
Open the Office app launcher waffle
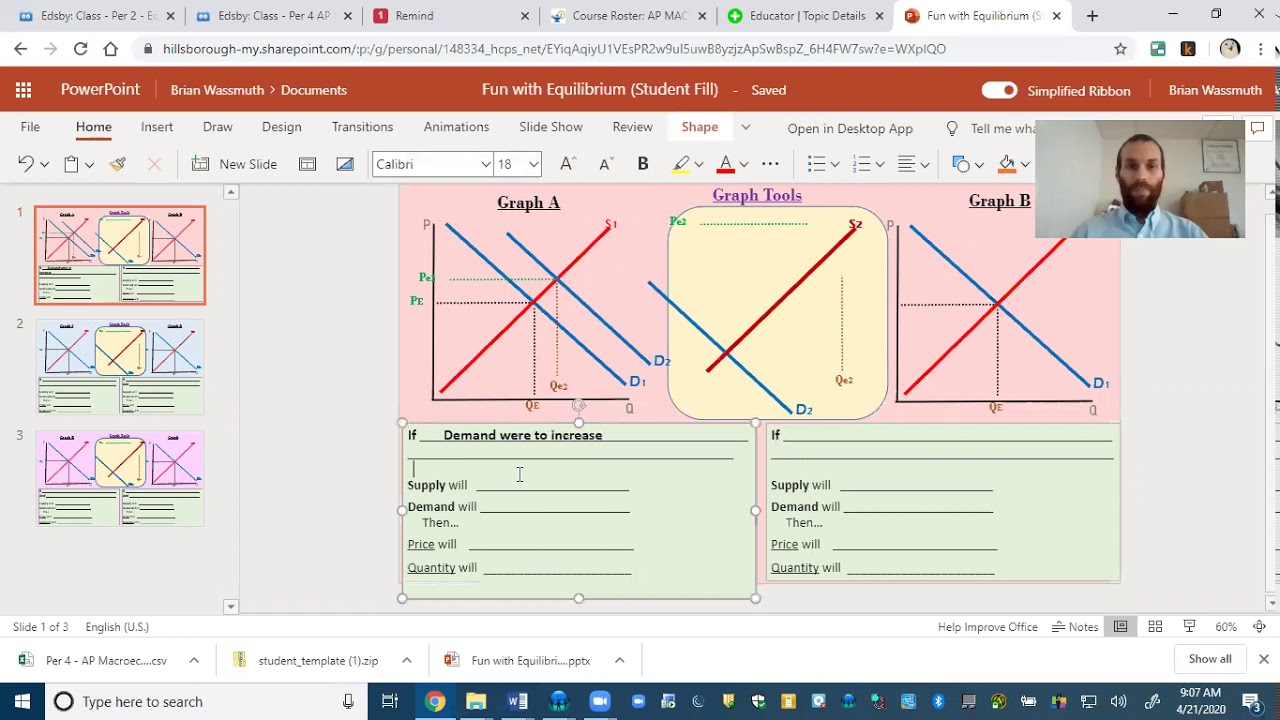click(23, 90)
